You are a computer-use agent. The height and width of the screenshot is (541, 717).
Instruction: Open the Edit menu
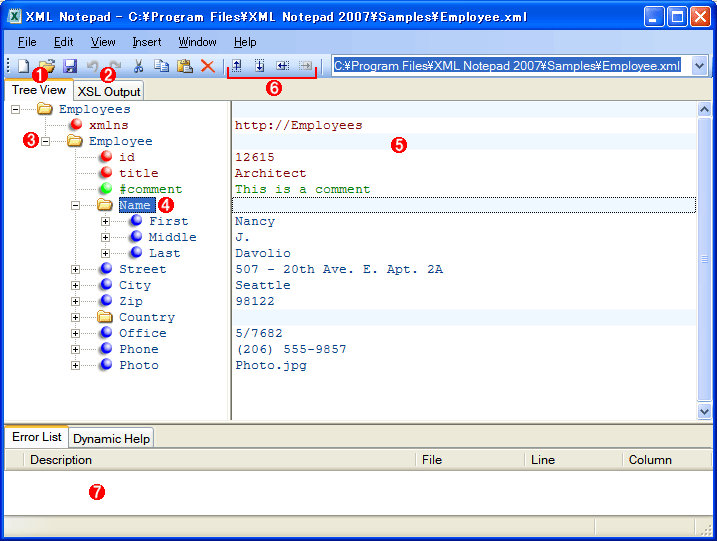(x=63, y=42)
